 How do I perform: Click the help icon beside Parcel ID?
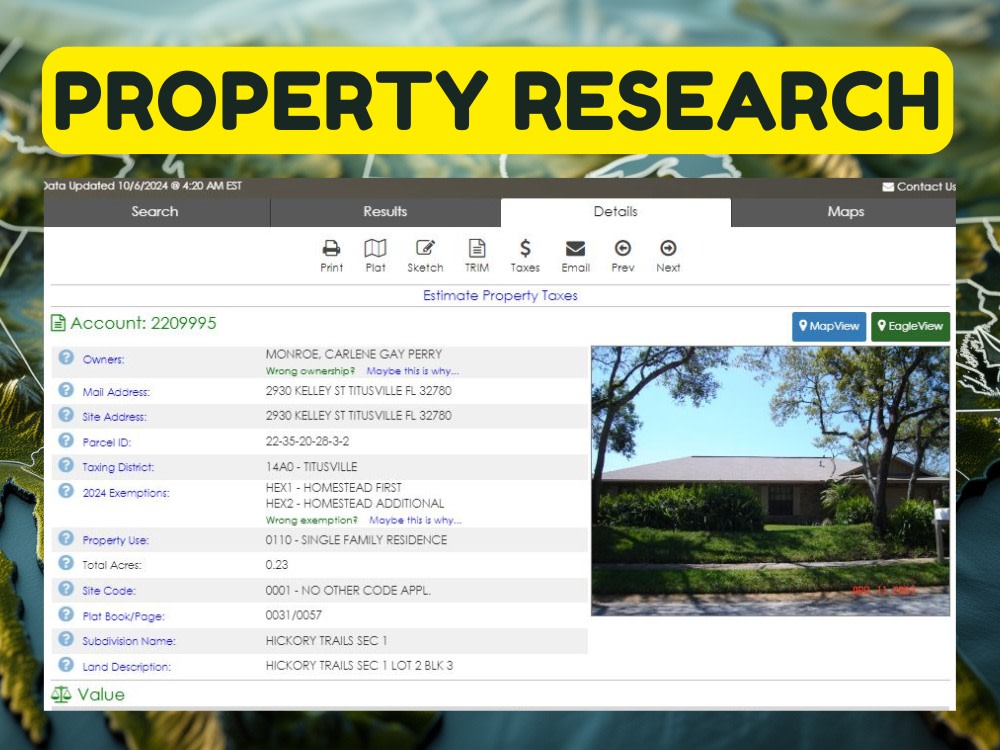66,440
